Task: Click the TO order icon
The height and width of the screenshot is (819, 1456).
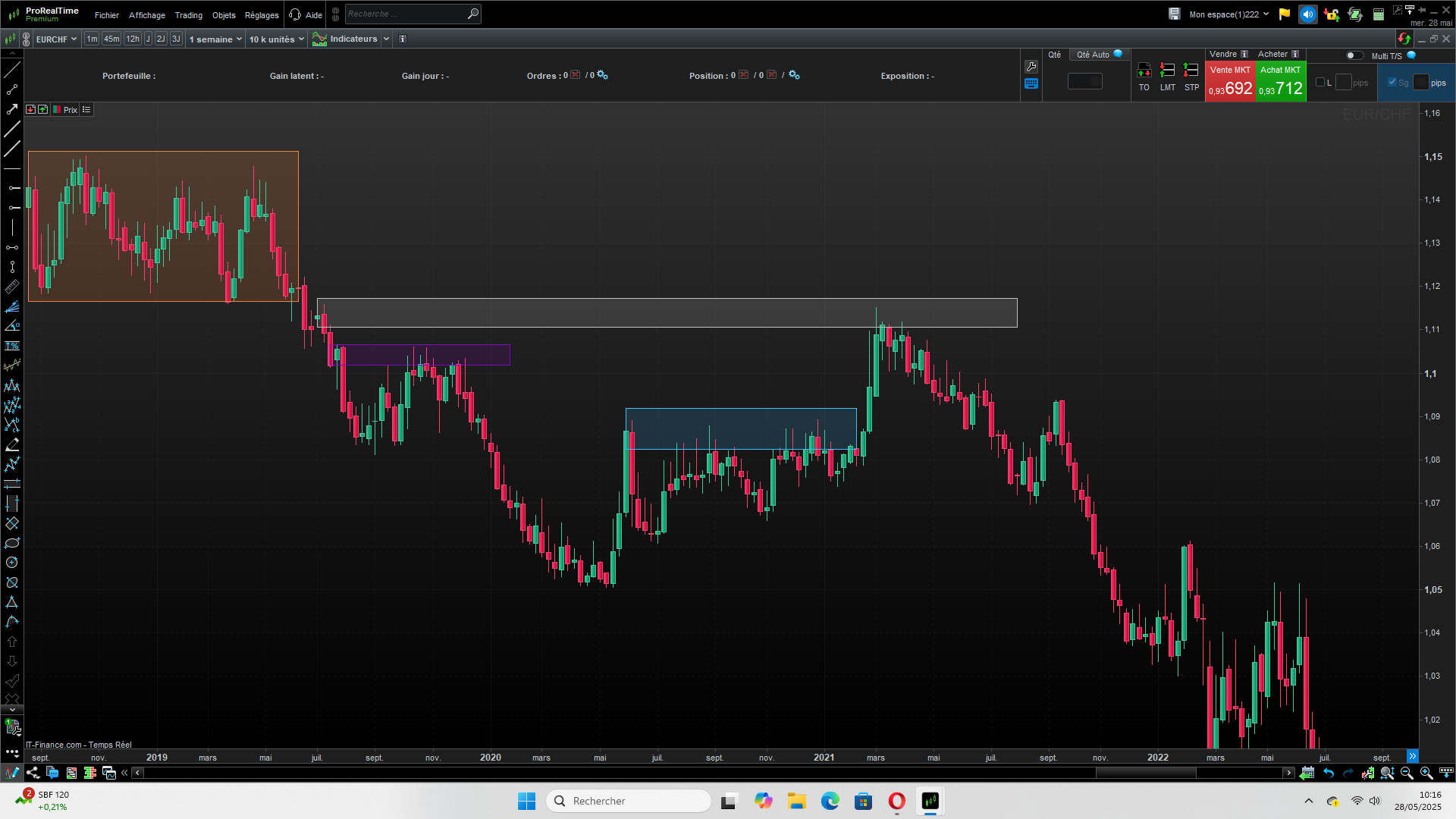Action: tap(1144, 72)
